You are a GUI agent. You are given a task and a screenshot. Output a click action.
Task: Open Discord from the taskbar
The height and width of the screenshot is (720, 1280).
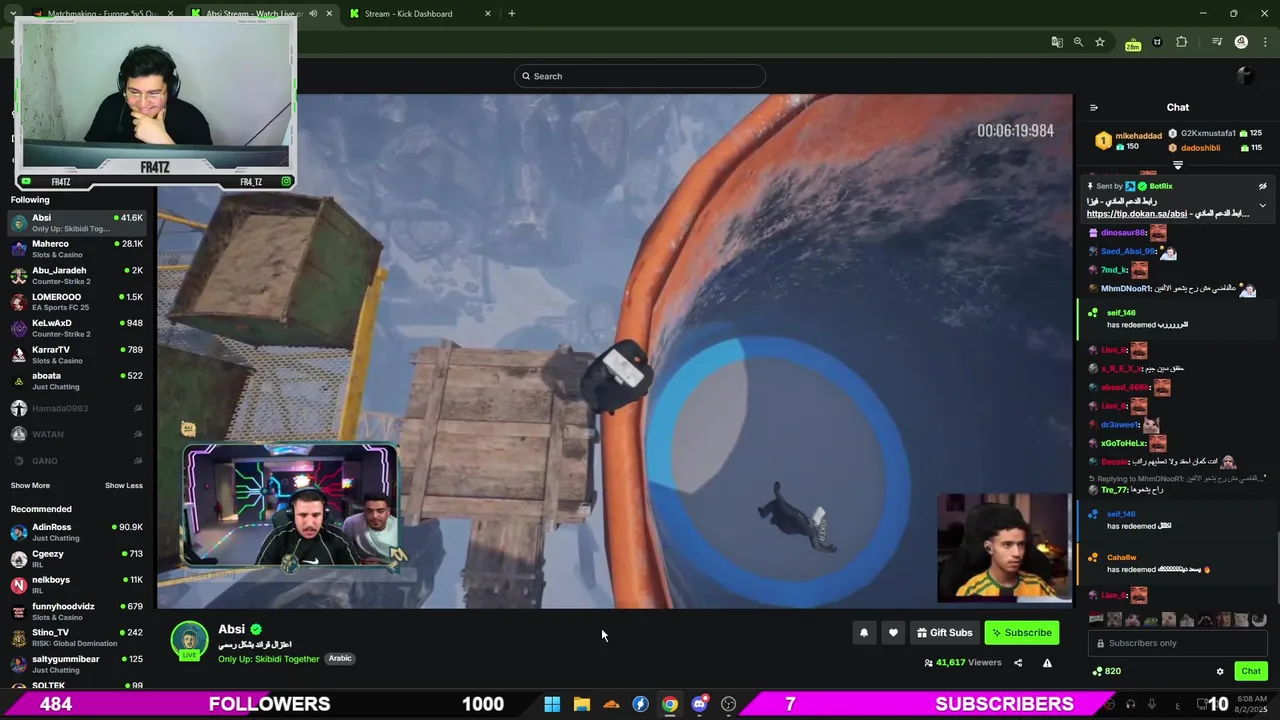coord(699,704)
